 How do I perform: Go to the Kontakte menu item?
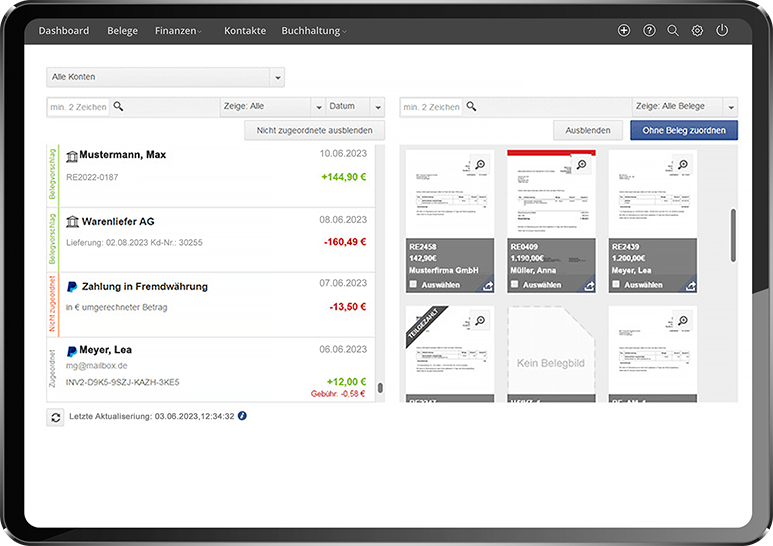click(x=245, y=31)
